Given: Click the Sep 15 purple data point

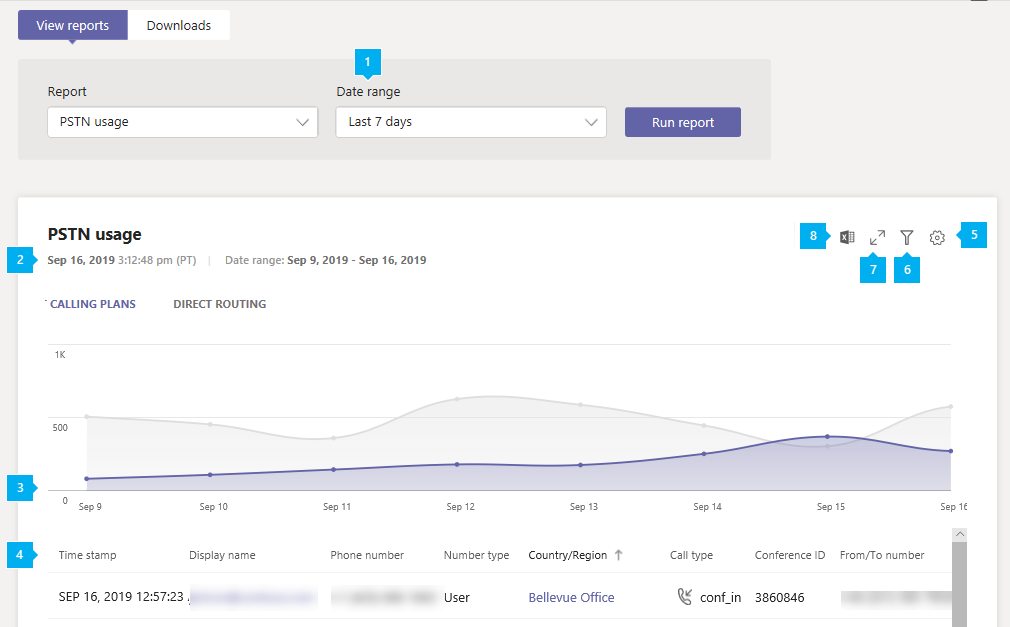Looking at the screenshot, I should tap(827, 436).
